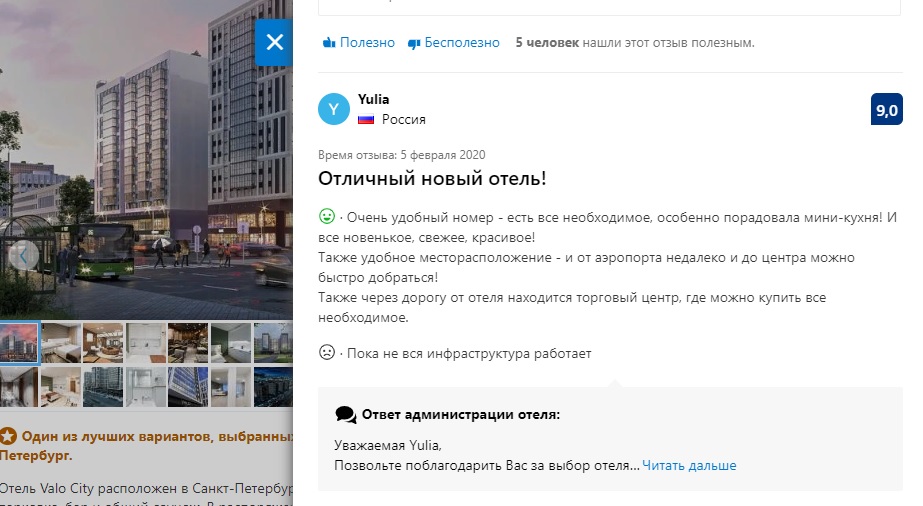Viewport: 923px width, 506px height.
Task: Select the blue glass facade thumbnail
Action: [x=188, y=387]
